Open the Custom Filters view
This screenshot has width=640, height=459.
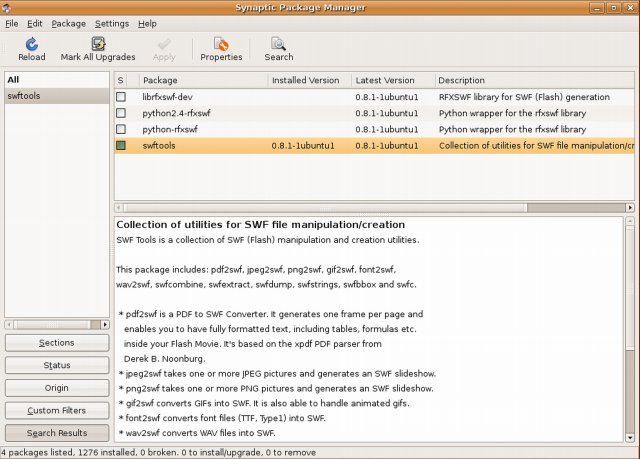pyautogui.click(x=57, y=410)
